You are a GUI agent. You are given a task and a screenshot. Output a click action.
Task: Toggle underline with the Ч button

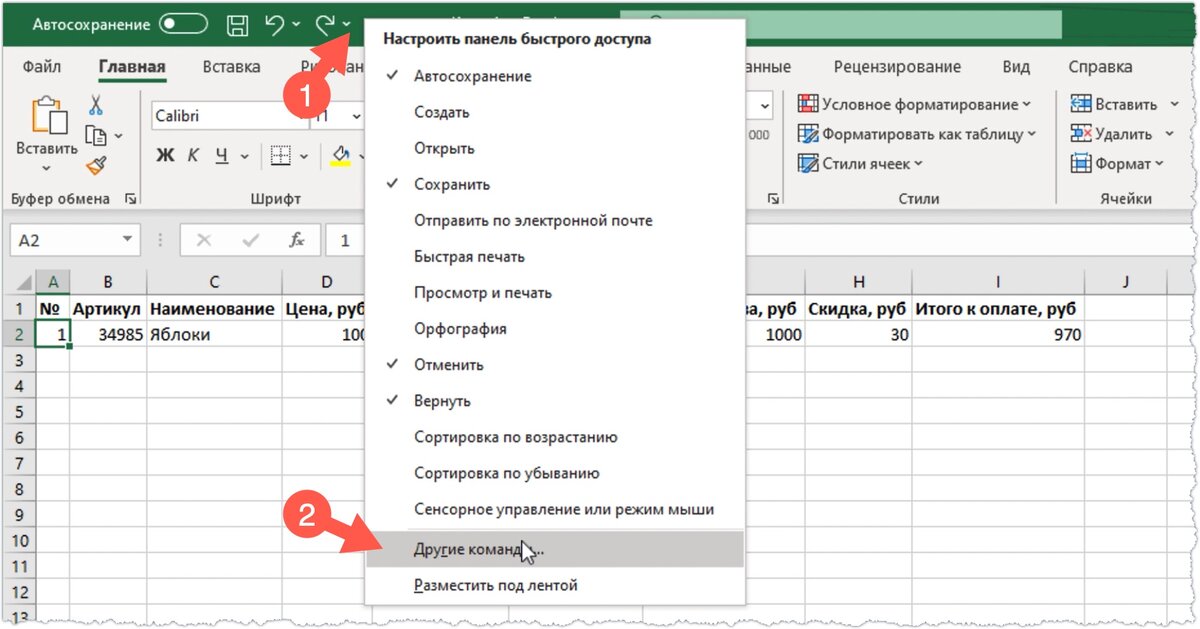coord(221,156)
